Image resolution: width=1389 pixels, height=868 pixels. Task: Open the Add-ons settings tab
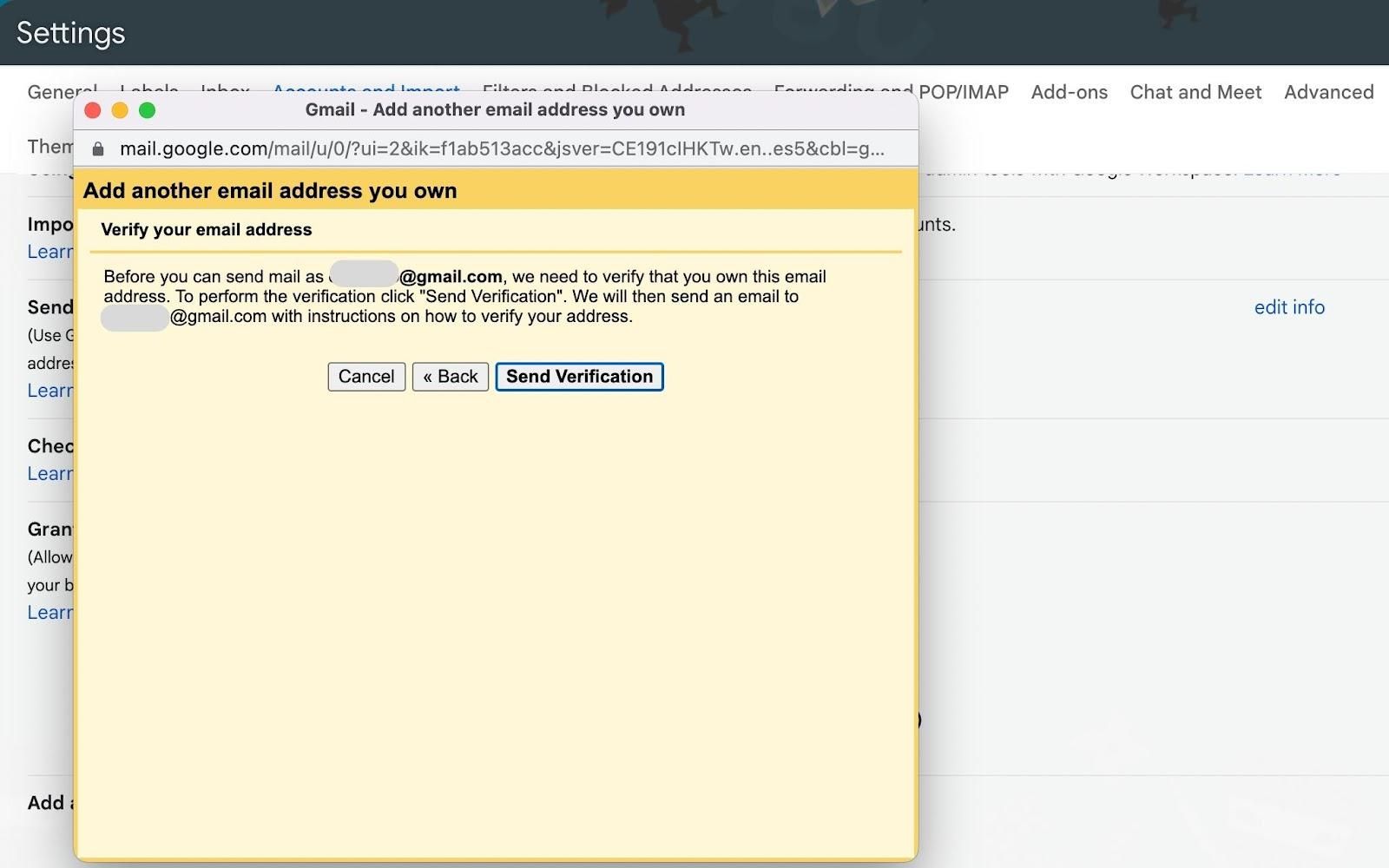tap(1070, 92)
